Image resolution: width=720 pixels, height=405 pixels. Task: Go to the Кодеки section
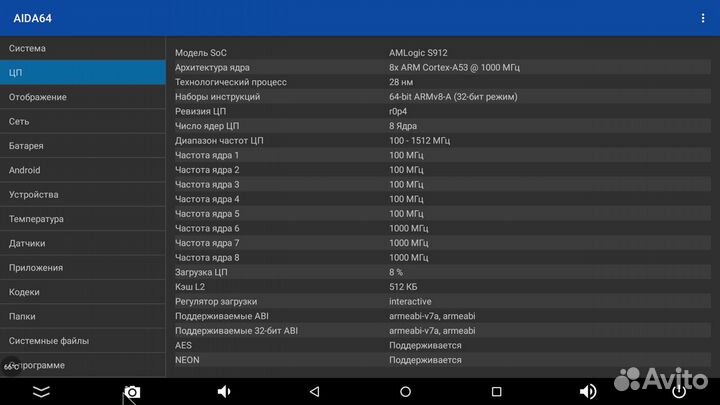point(83,292)
